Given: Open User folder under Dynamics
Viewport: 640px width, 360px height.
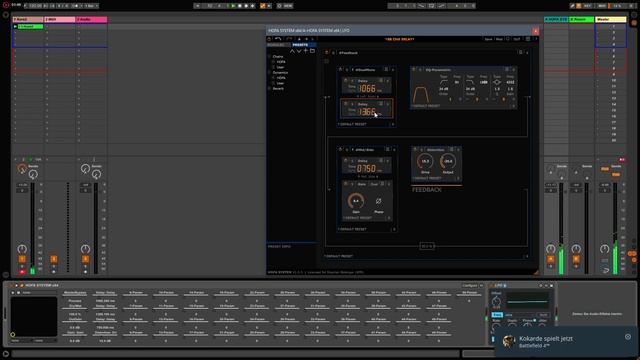Looking at the screenshot, I should [x=280, y=83].
